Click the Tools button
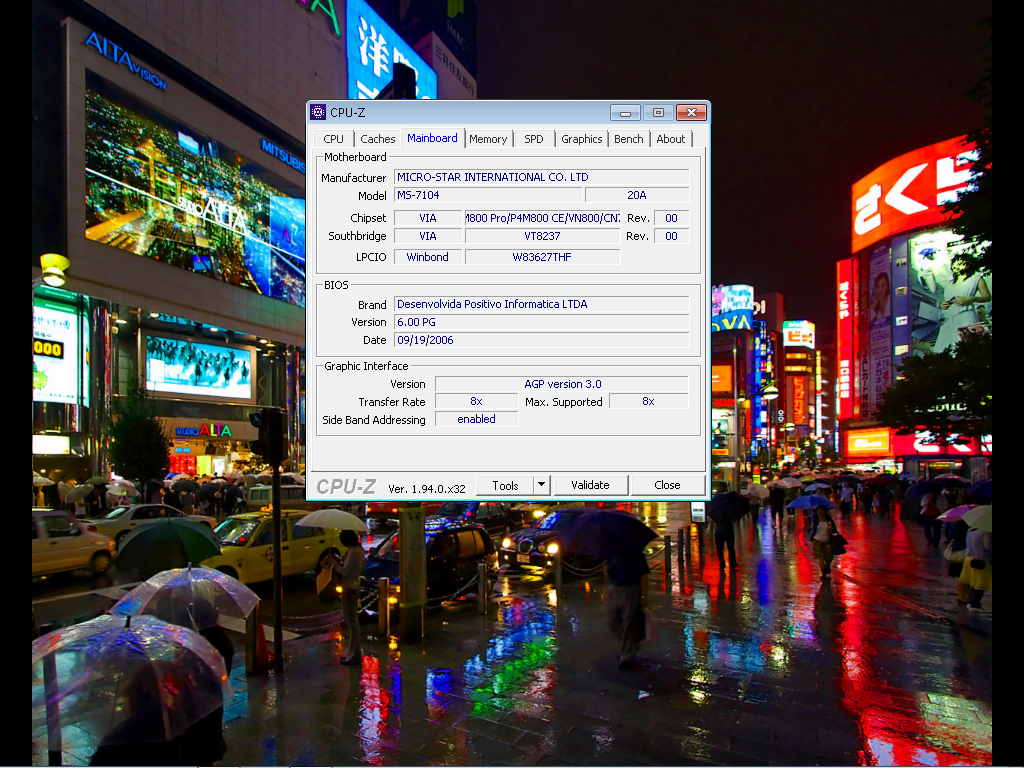The width and height of the screenshot is (1024, 768). 505,485
